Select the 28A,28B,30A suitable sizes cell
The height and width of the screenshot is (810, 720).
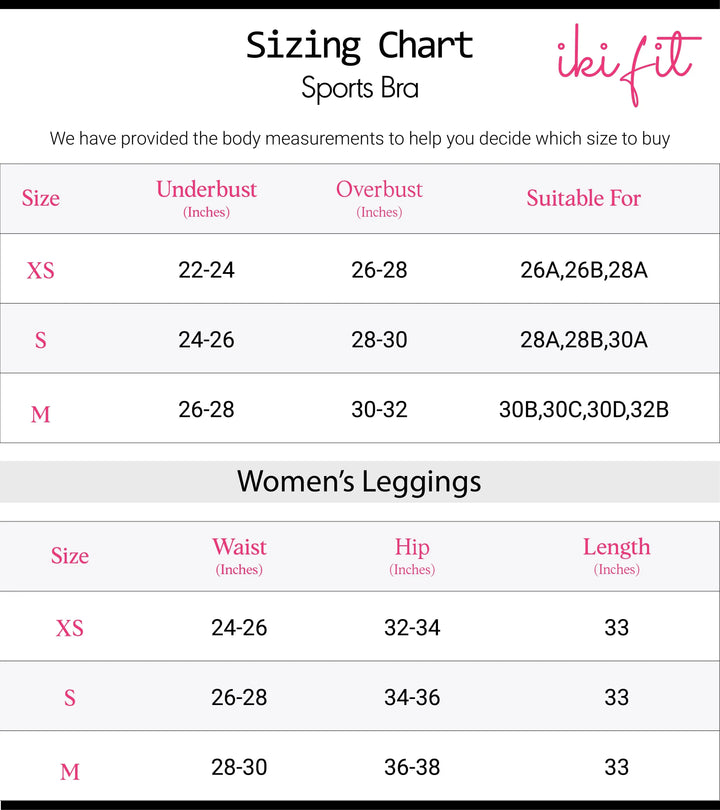pyautogui.click(x=584, y=340)
